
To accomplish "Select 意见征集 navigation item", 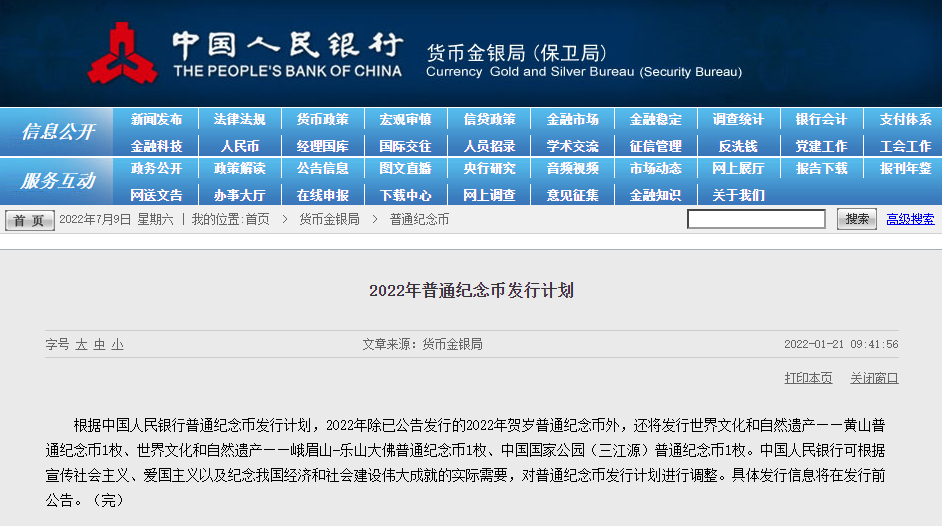I will tap(573, 195).
